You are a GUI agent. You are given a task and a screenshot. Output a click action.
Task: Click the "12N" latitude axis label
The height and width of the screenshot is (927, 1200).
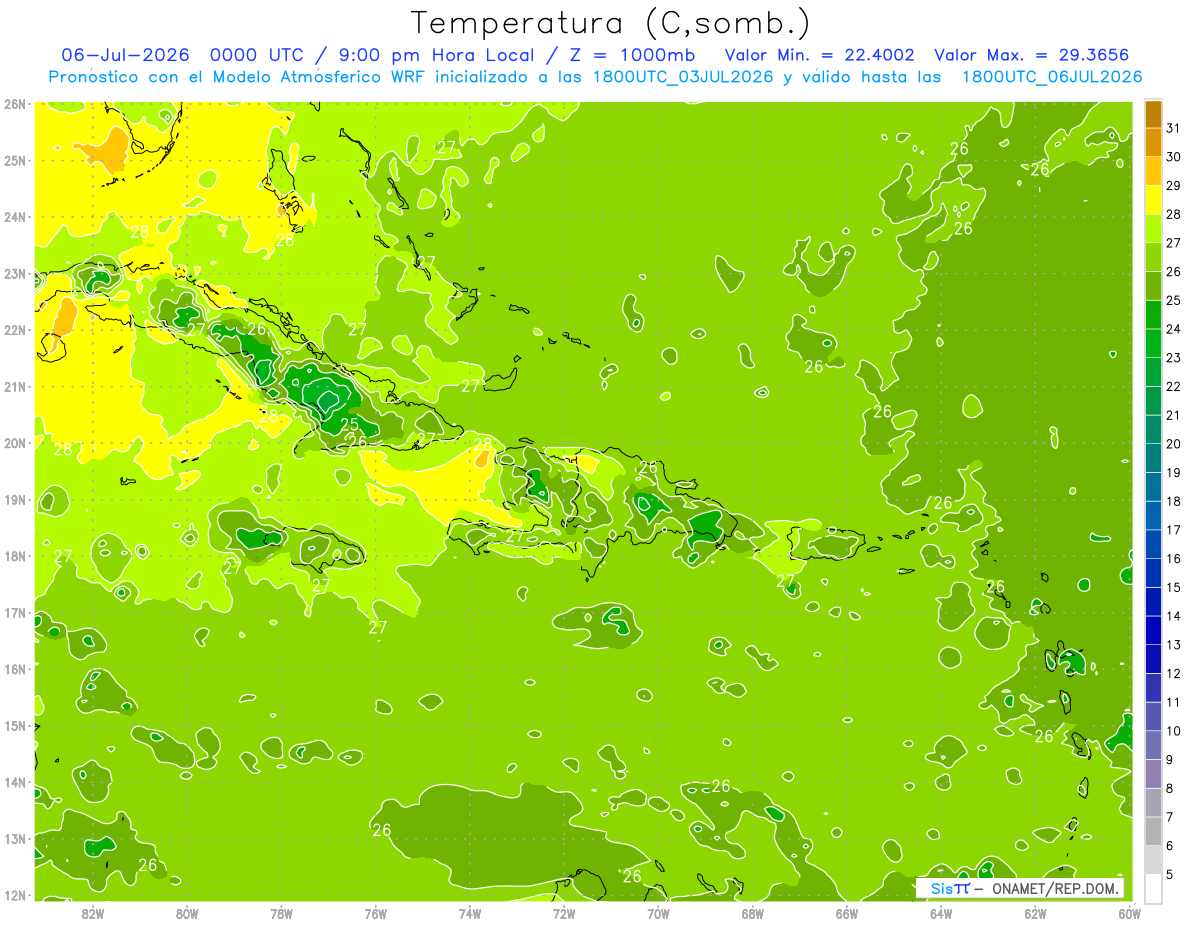14,895
